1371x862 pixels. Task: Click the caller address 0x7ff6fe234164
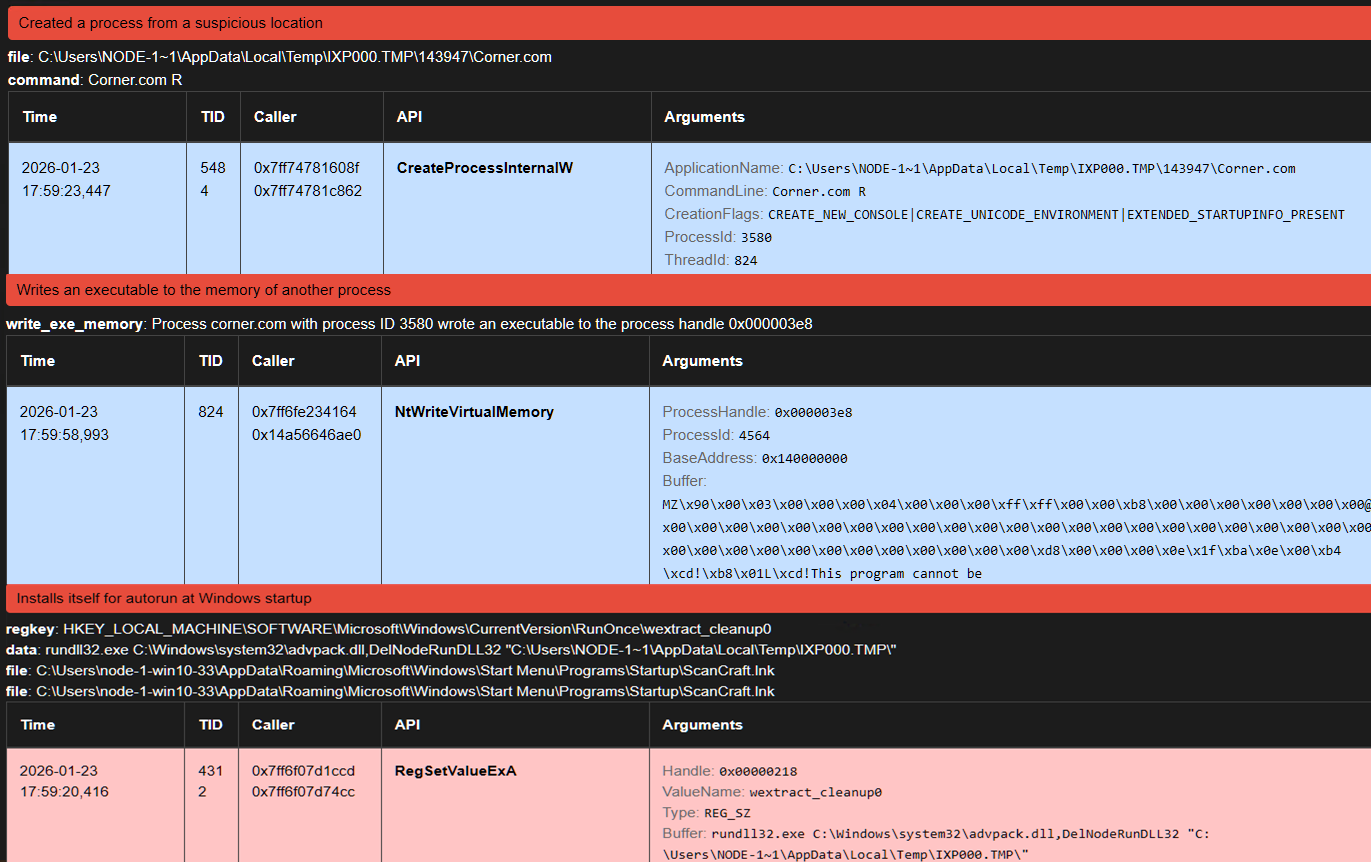[304, 412]
